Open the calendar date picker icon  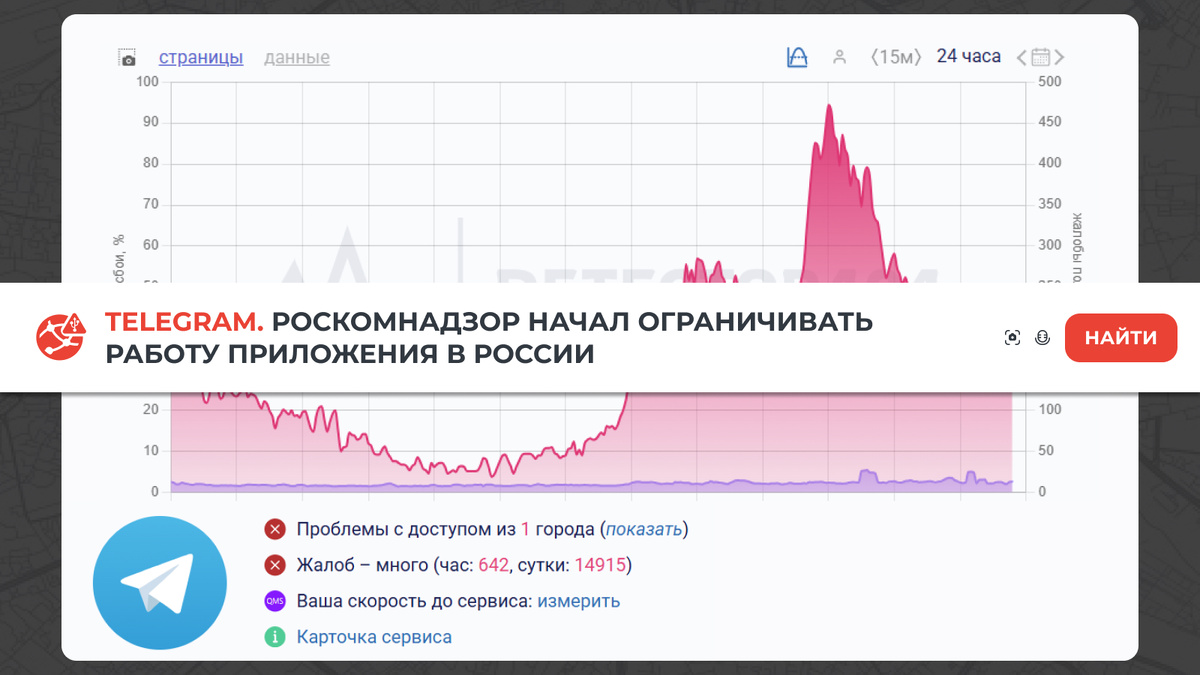click(1041, 57)
